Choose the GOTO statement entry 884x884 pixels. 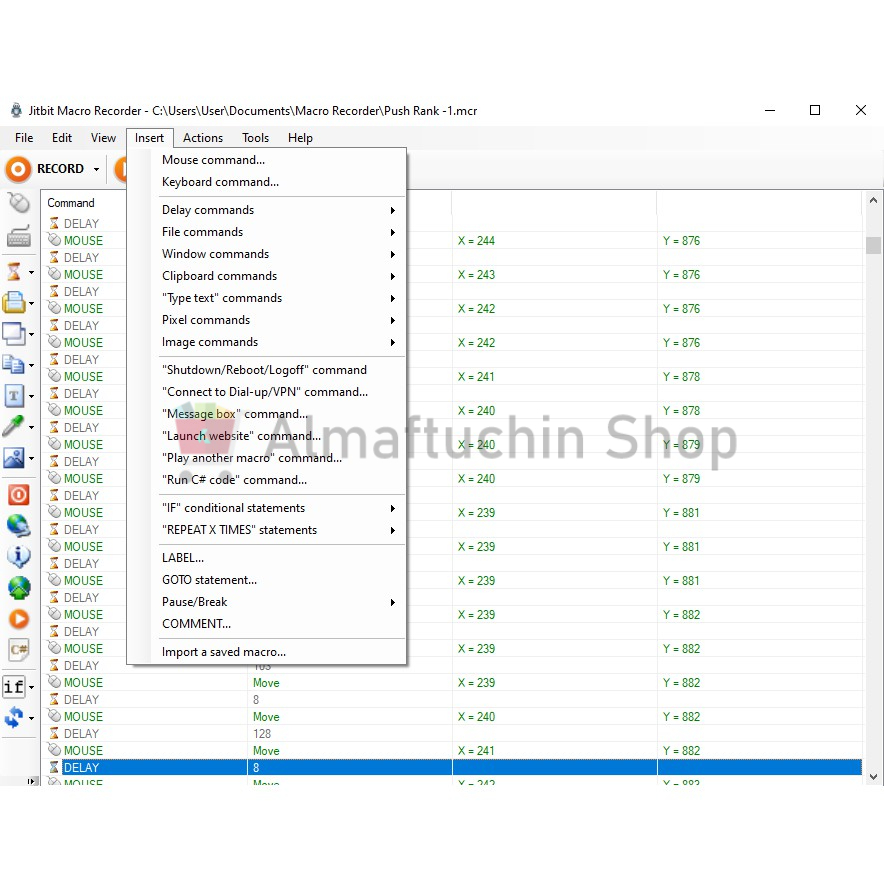(x=209, y=580)
